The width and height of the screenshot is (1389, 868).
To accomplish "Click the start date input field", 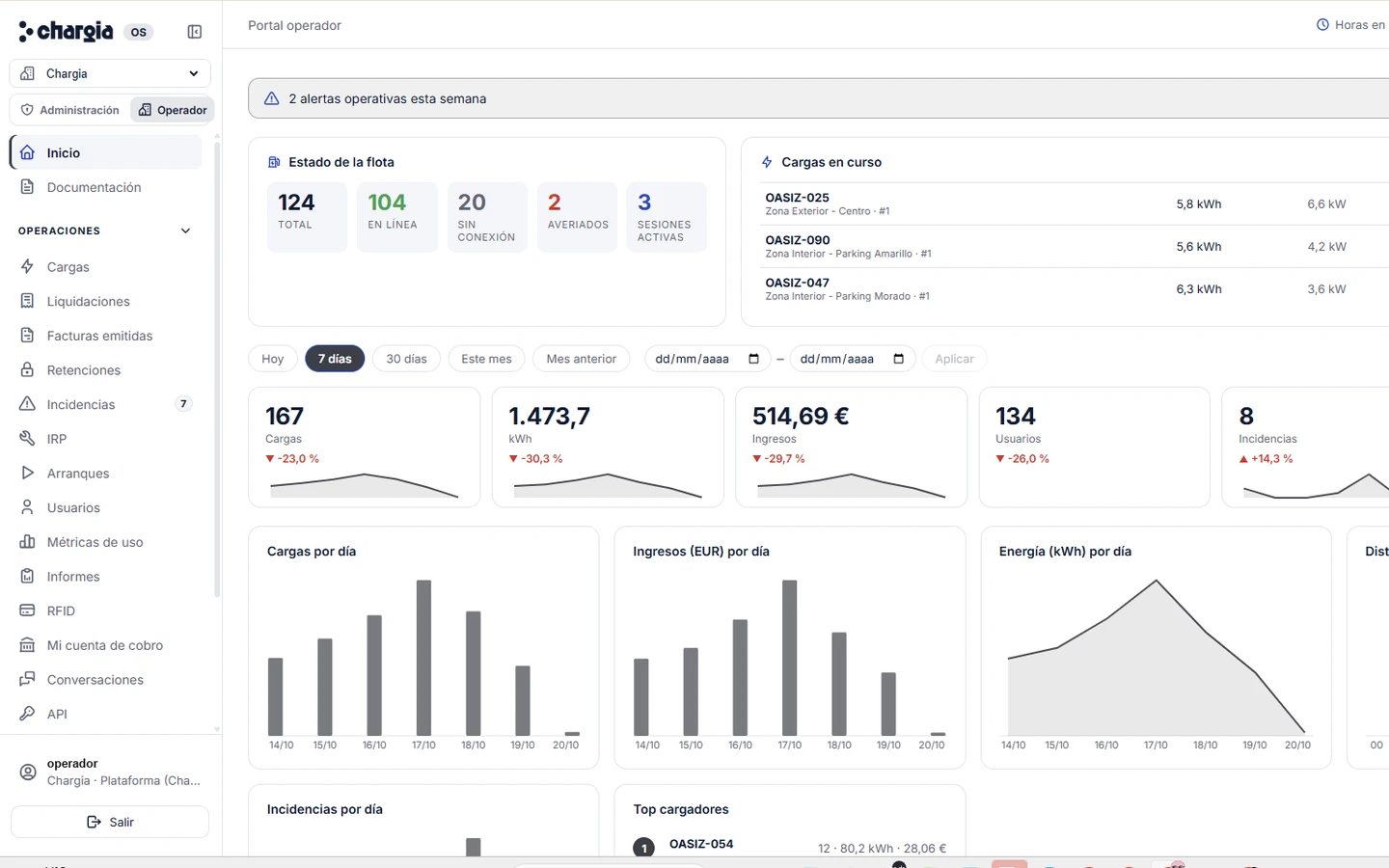I will 708,359.
